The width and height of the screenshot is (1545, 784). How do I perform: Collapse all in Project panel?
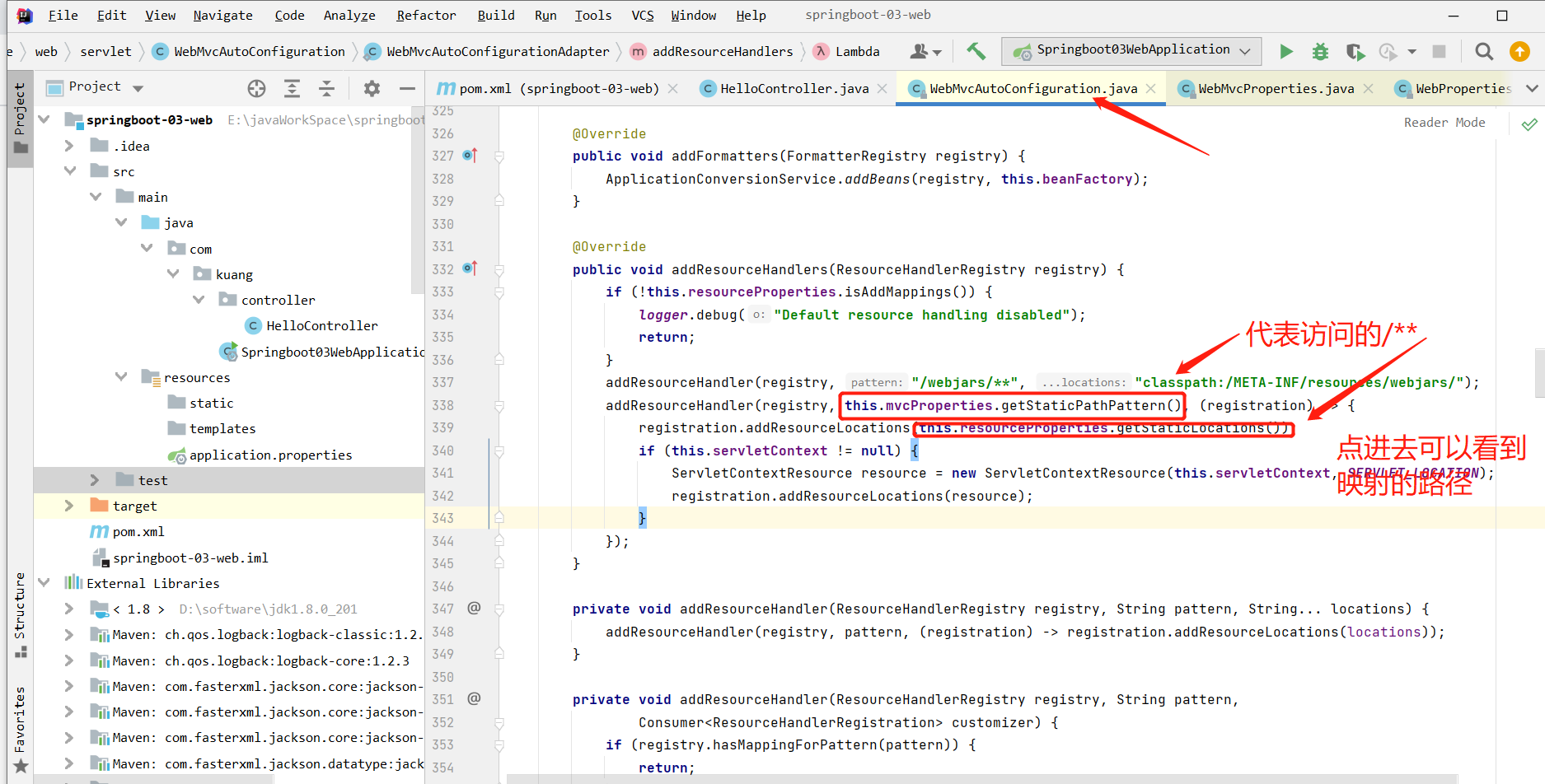(327, 88)
